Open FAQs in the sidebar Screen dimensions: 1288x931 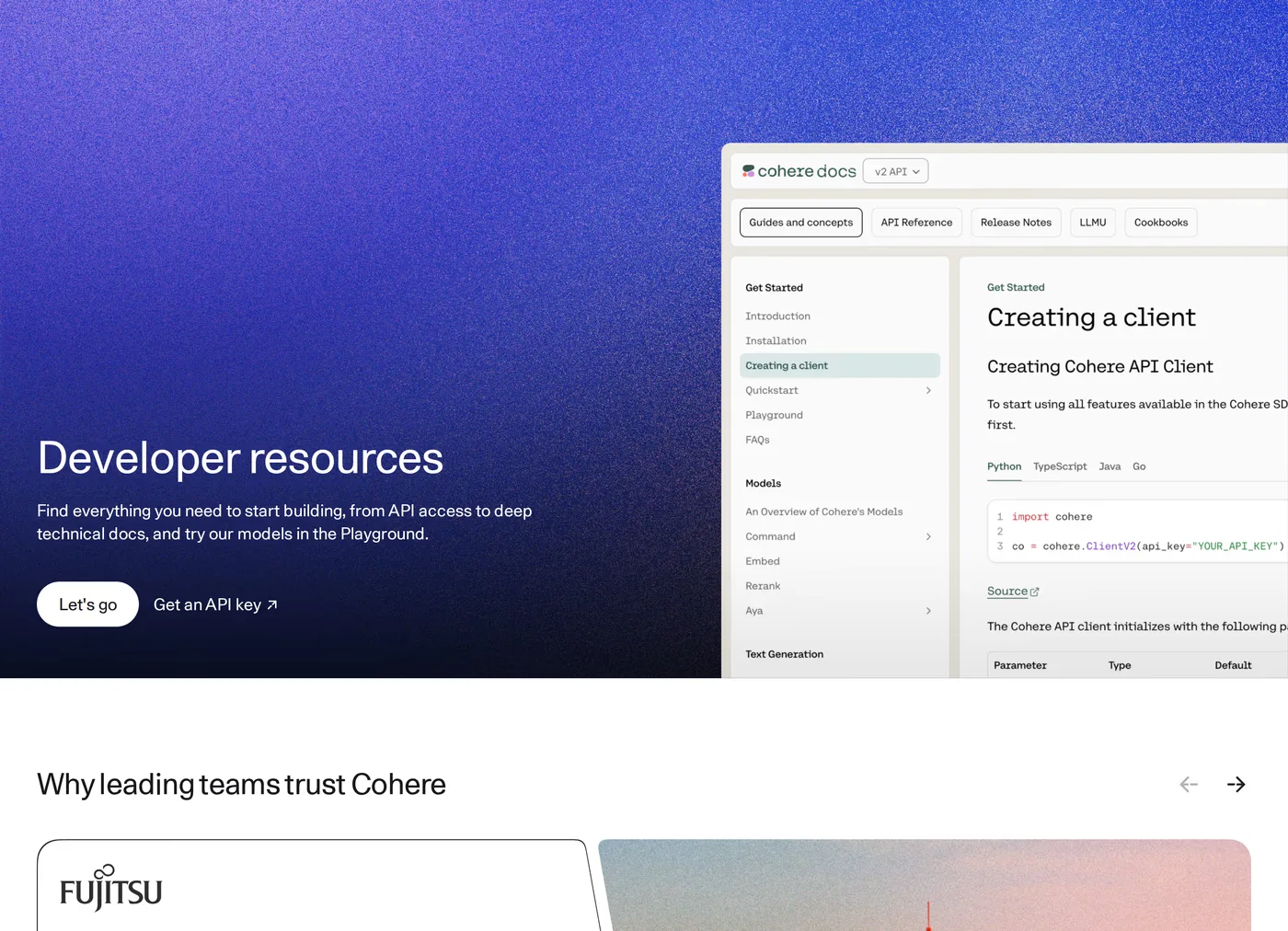[x=757, y=441]
